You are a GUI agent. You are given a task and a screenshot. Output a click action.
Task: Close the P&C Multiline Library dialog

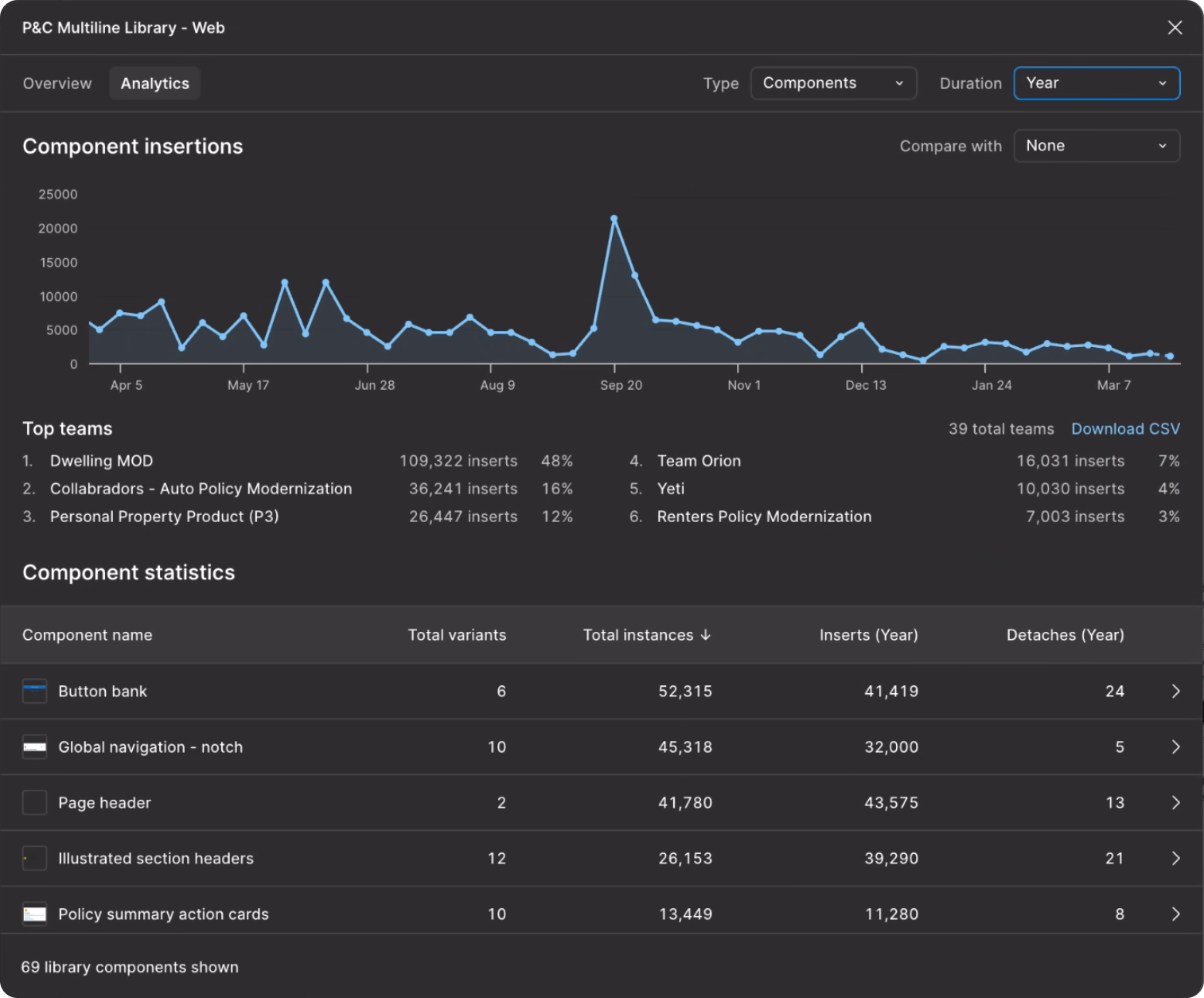[1175, 27]
